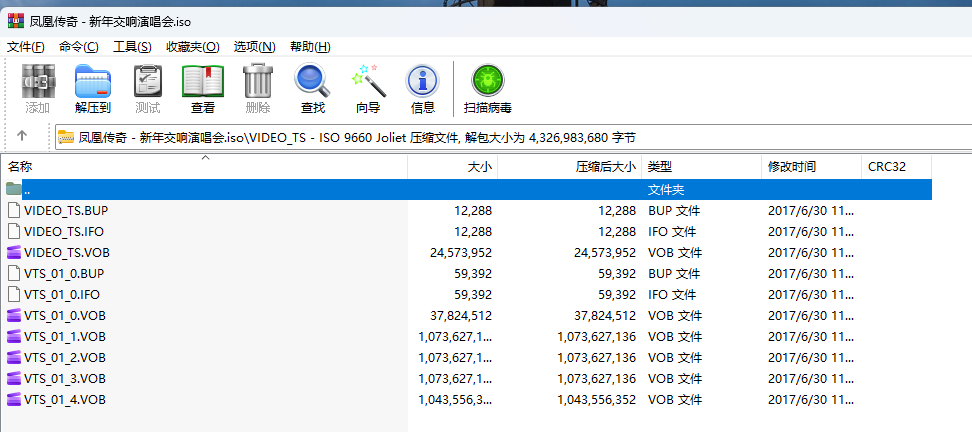Sort by the CRC32 column header
972x432 pixels.
tap(896, 167)
